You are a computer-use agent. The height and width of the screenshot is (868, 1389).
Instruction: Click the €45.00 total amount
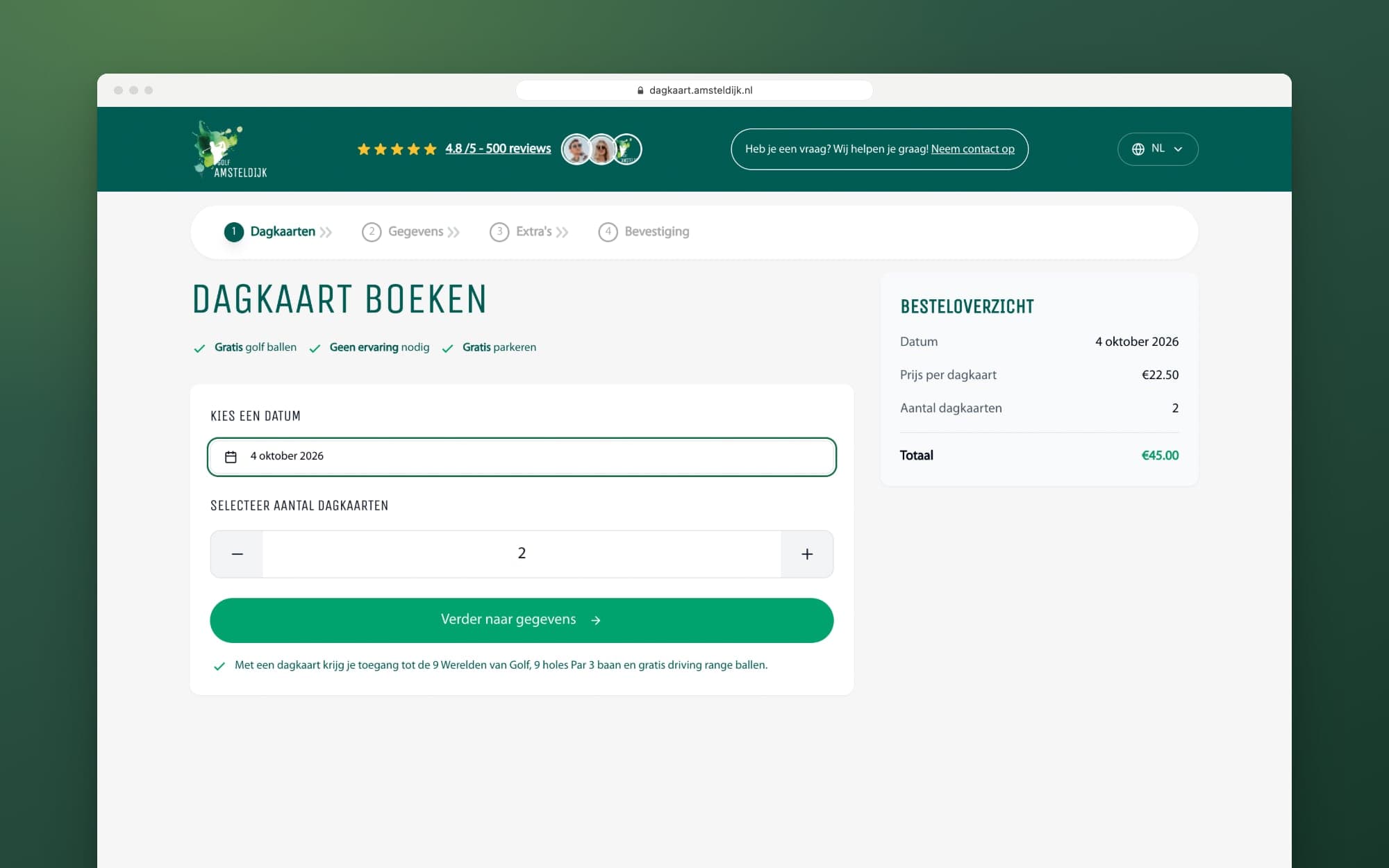click(x=1160, y=456)
